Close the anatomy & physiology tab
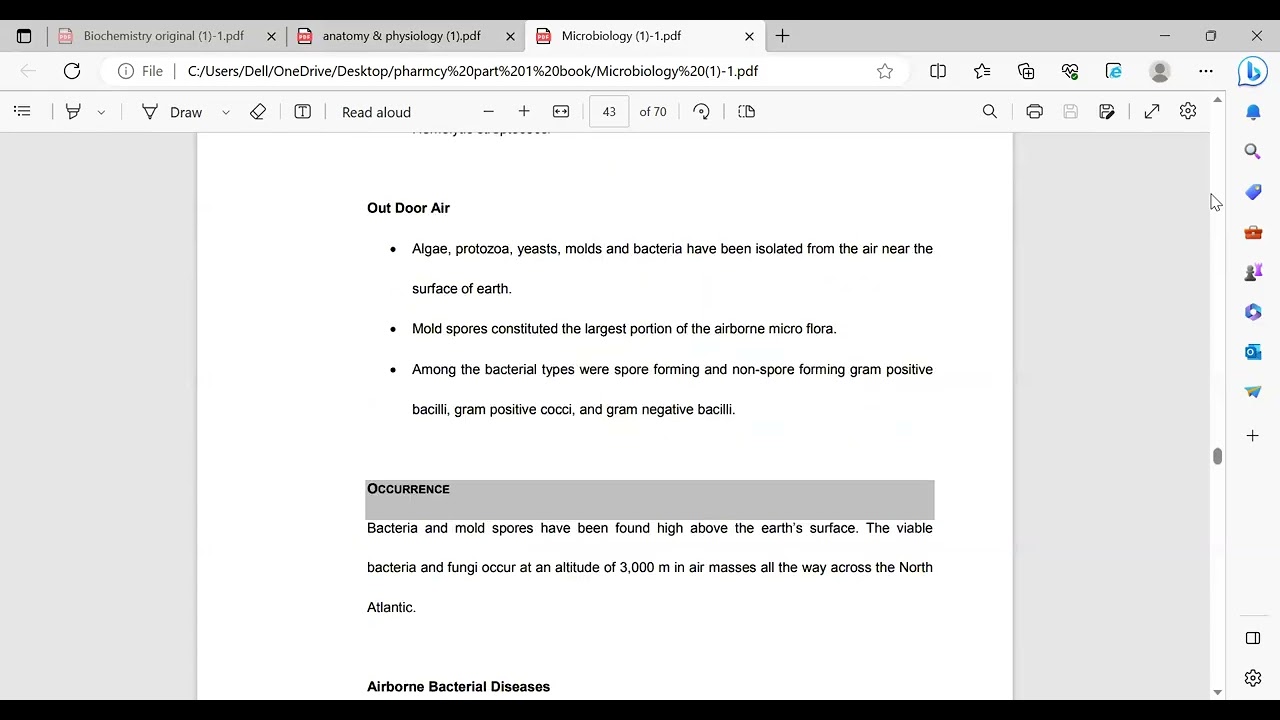The image size is (1280, 720). 510,36
